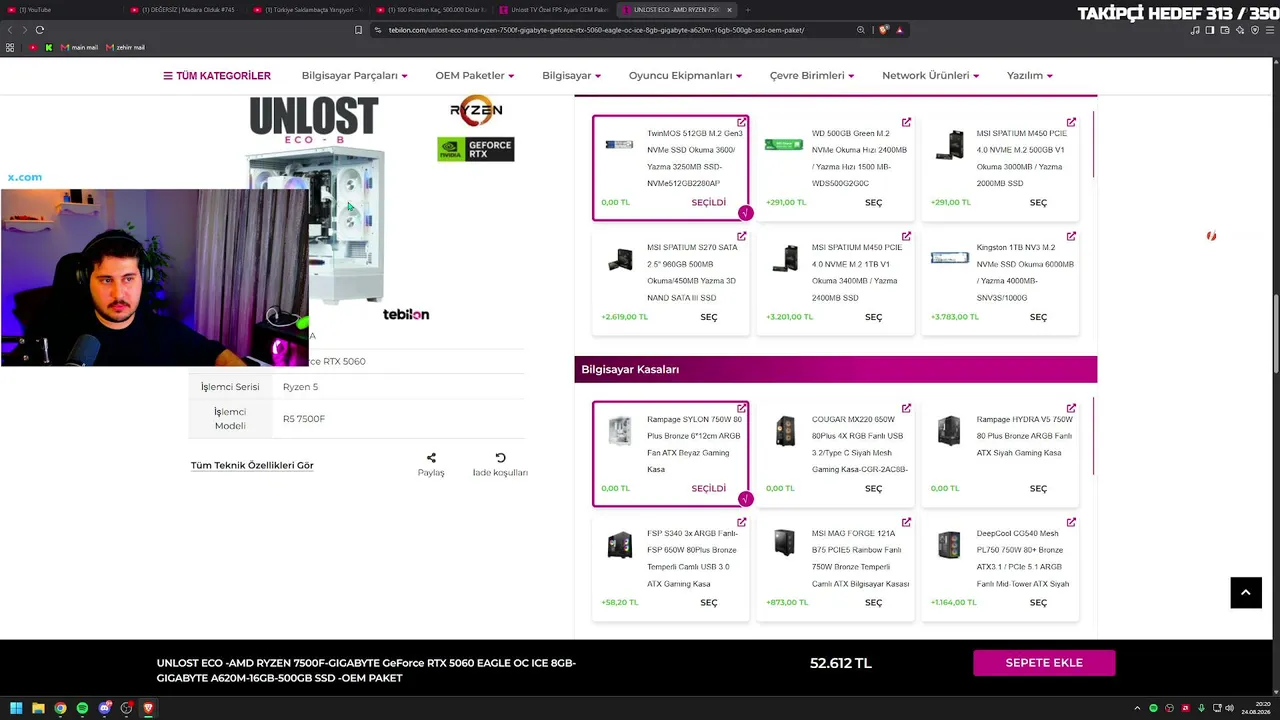The image size is (1280, 720).
Task: Click the İade koşulları return icon
Action: tap(500, 458)
